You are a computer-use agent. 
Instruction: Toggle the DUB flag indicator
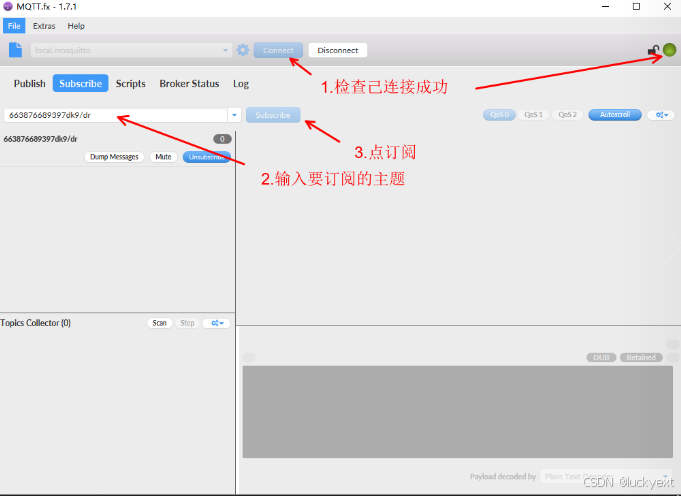(602, 357)
